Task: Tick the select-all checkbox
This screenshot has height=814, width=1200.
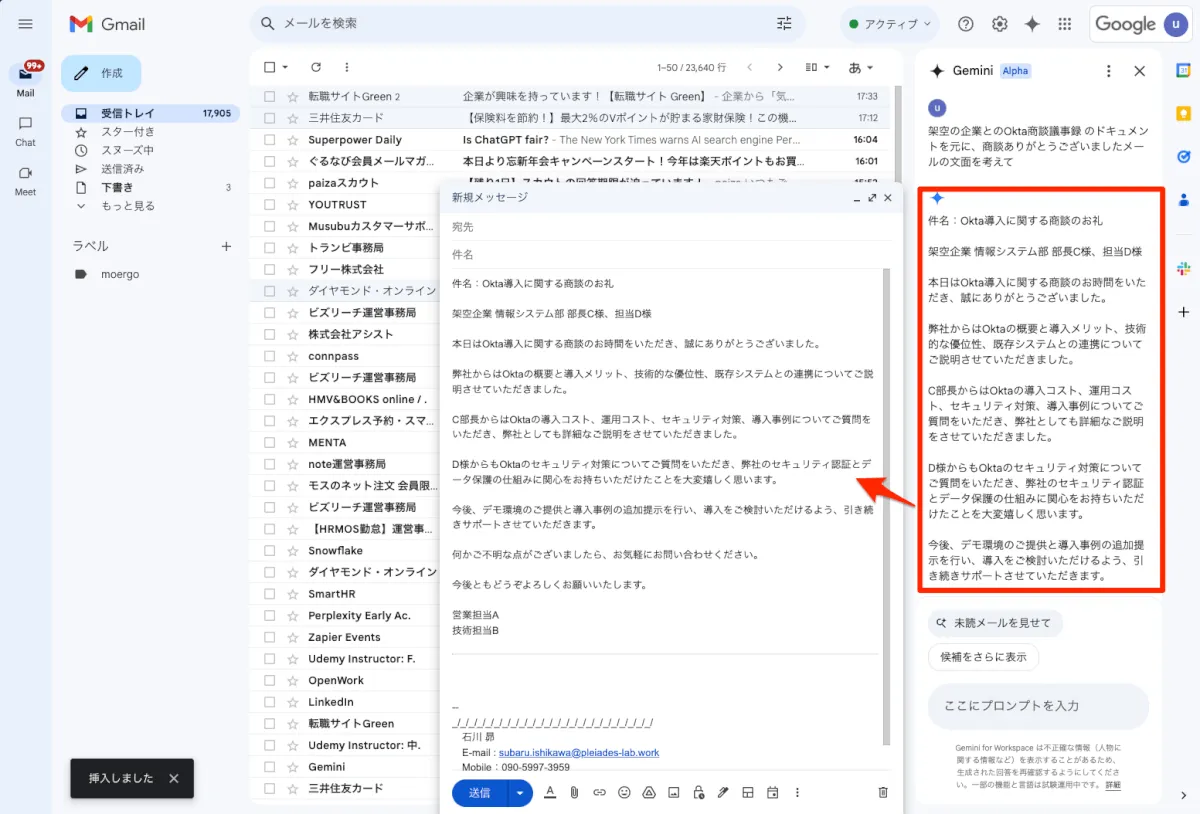Action: [x=269, y=67]
